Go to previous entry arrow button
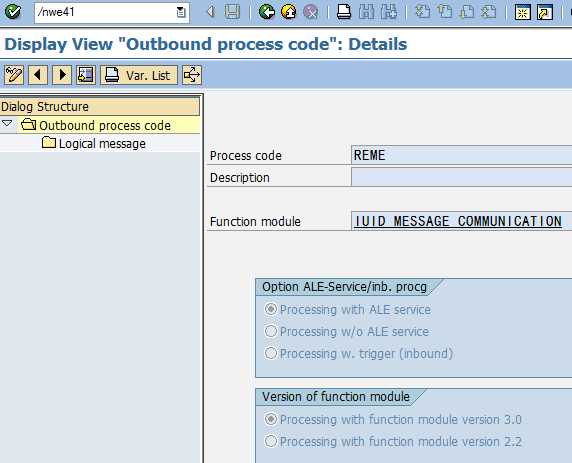Viewport: 572px width, 463px height. pos(38,75)
